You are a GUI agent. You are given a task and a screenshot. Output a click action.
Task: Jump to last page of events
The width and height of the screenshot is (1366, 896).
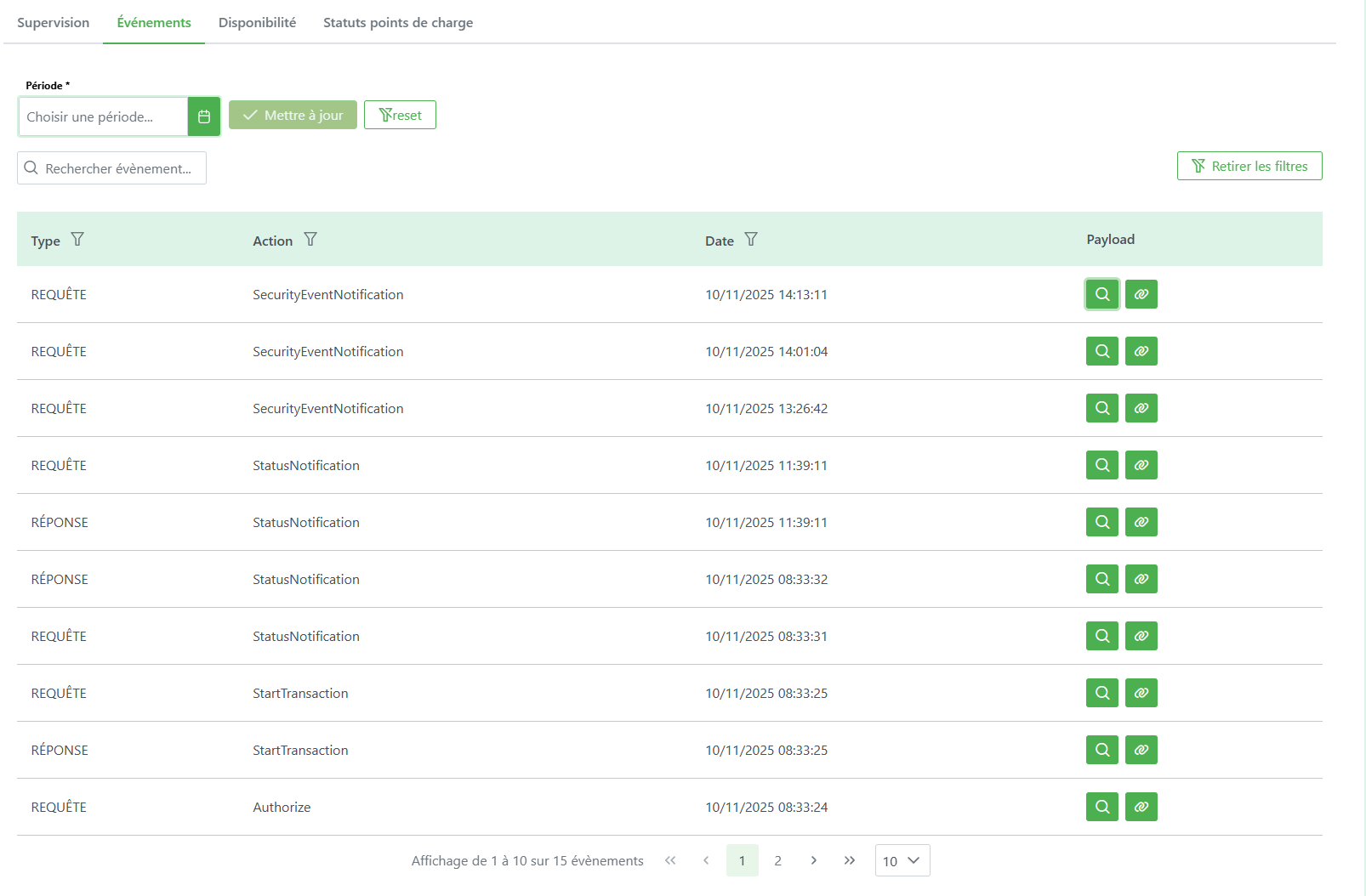coord(850,860)
